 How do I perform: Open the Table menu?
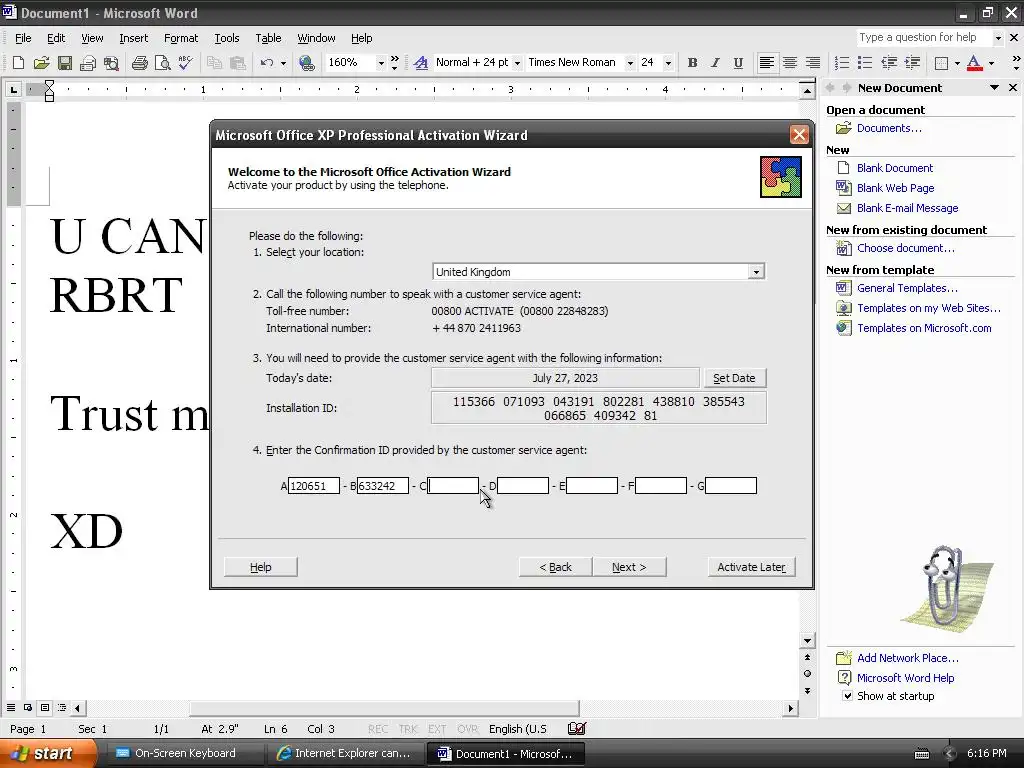click(x=268, y=38)
